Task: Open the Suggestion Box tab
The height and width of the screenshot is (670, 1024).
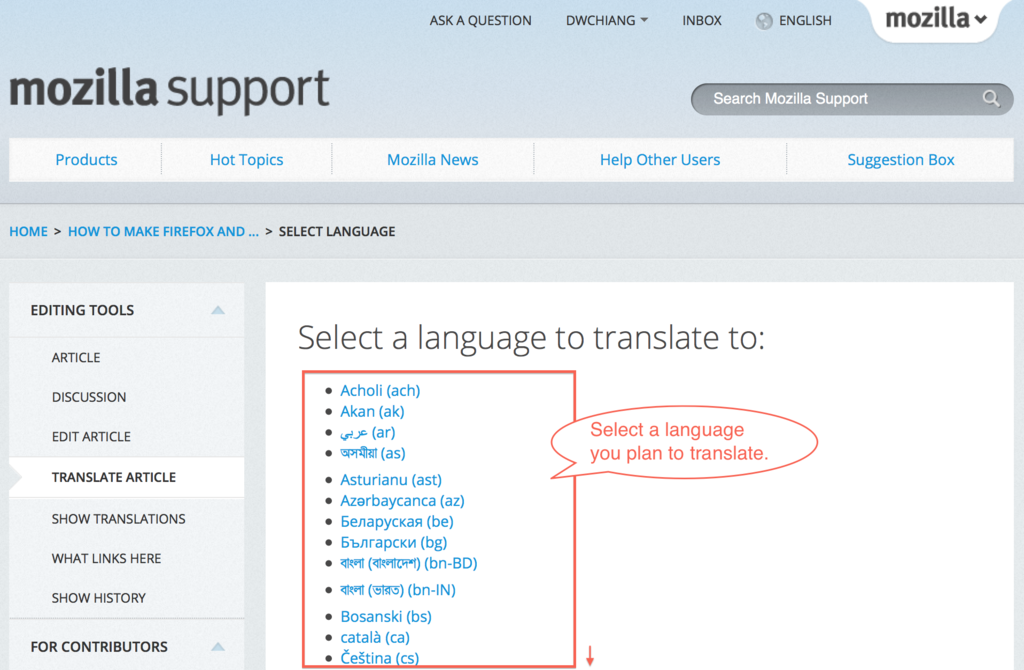Action: coord(901,159)
